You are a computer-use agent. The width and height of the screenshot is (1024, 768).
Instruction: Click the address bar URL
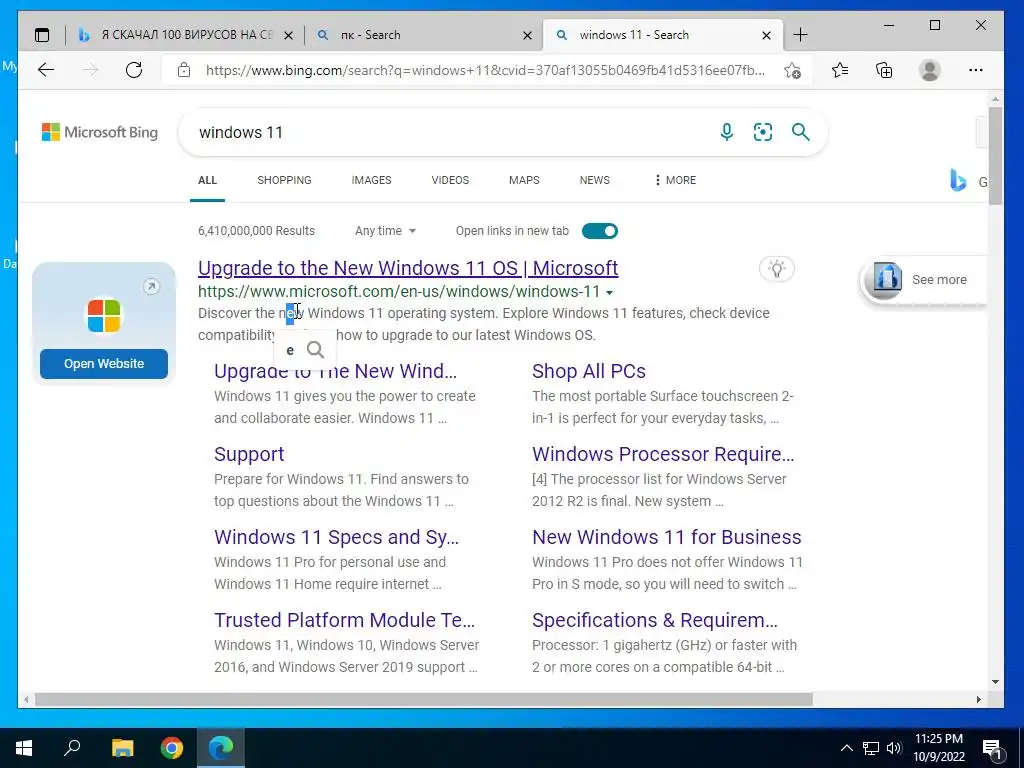(x=485, y=71)
